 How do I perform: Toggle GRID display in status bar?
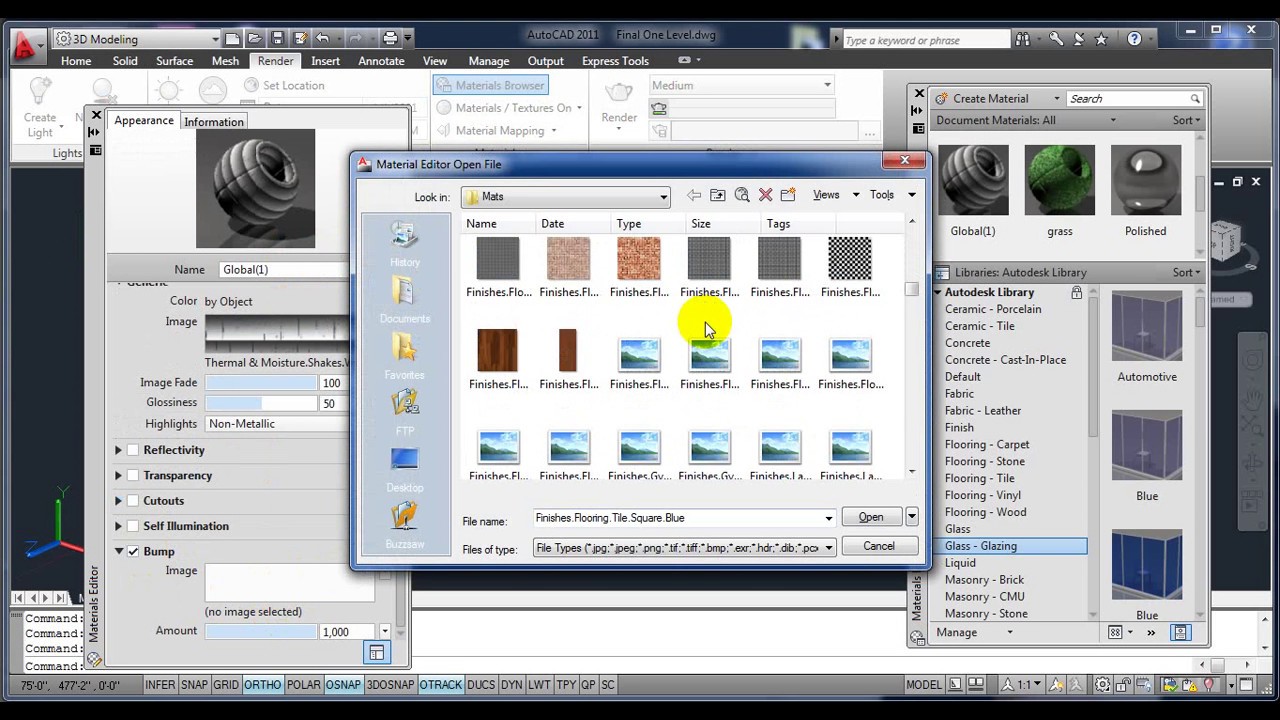point(226,685)
